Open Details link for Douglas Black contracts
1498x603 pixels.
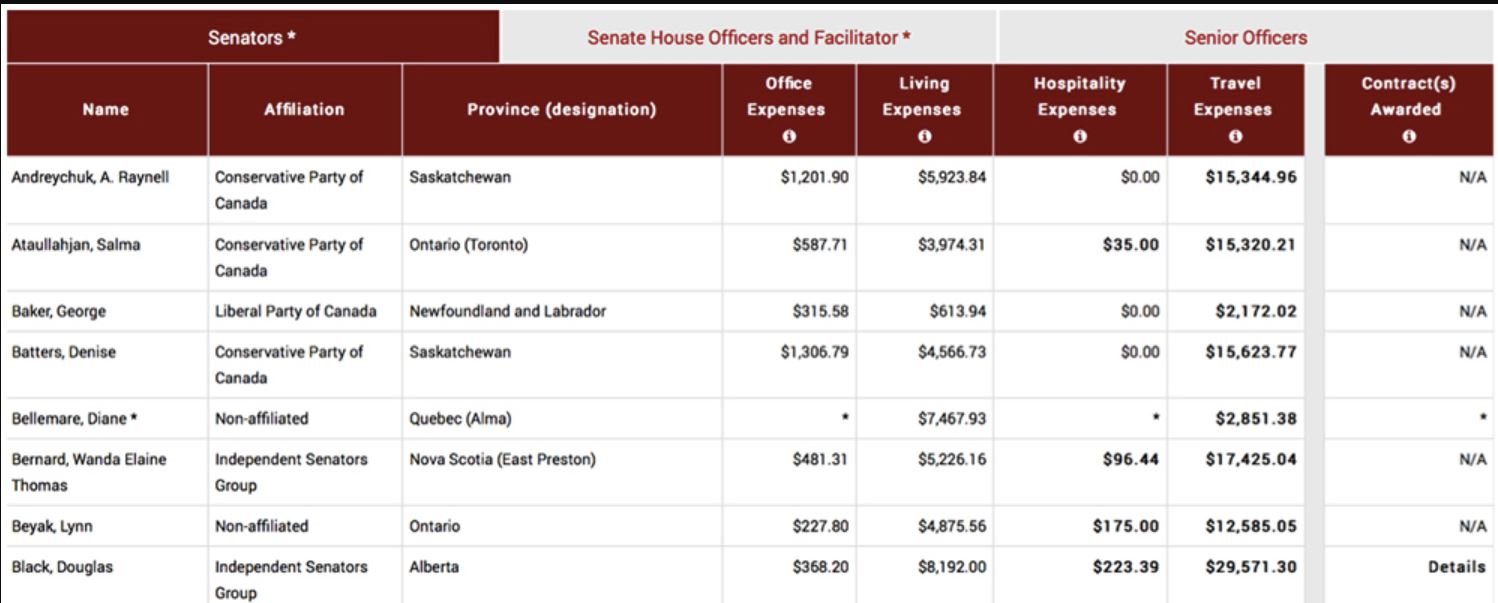coord(1457,567)
